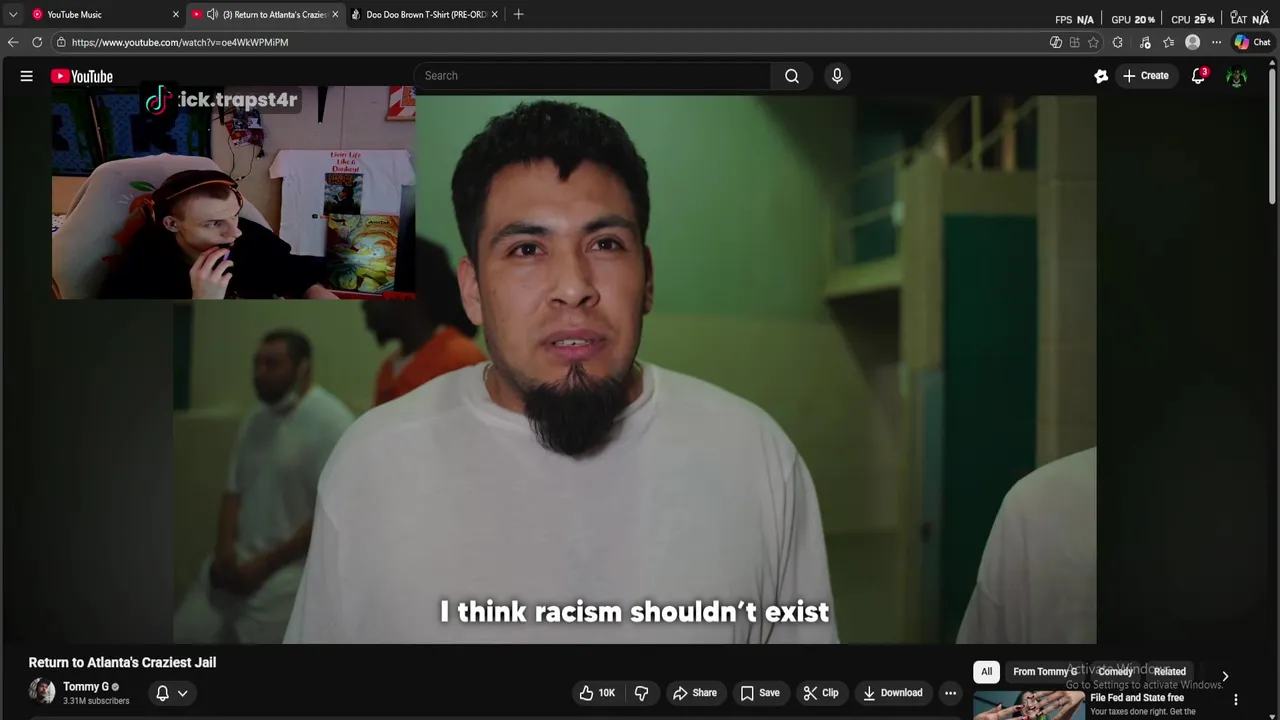Open the YouTube notifications bell
The width and height of the screenshot is (1280, 720).
(1198, 76)
